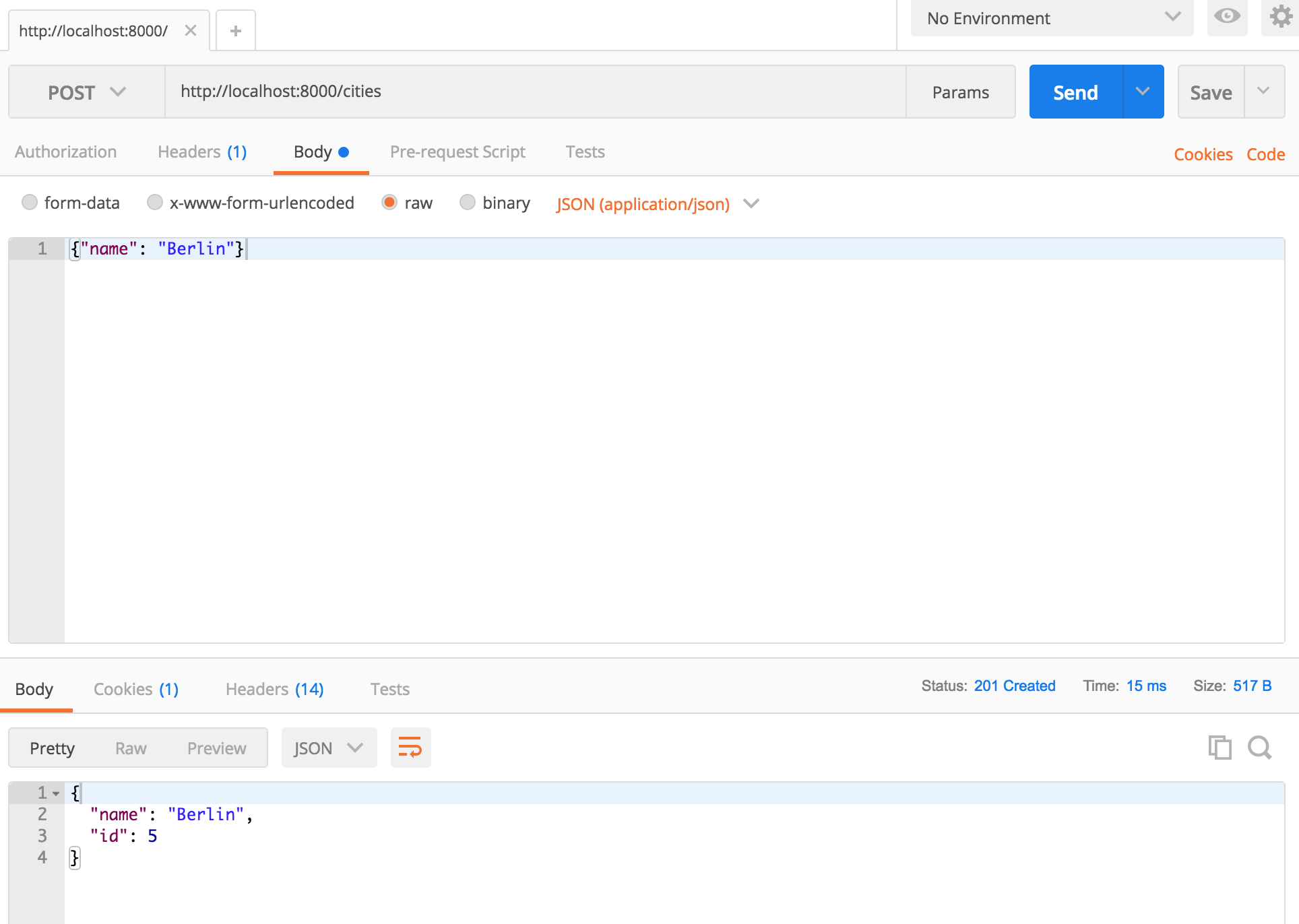The width and height of the screenshot is (1299, 924).
Task: Open the response Cookies (1) tab
Action: click(x=135, y=690)
